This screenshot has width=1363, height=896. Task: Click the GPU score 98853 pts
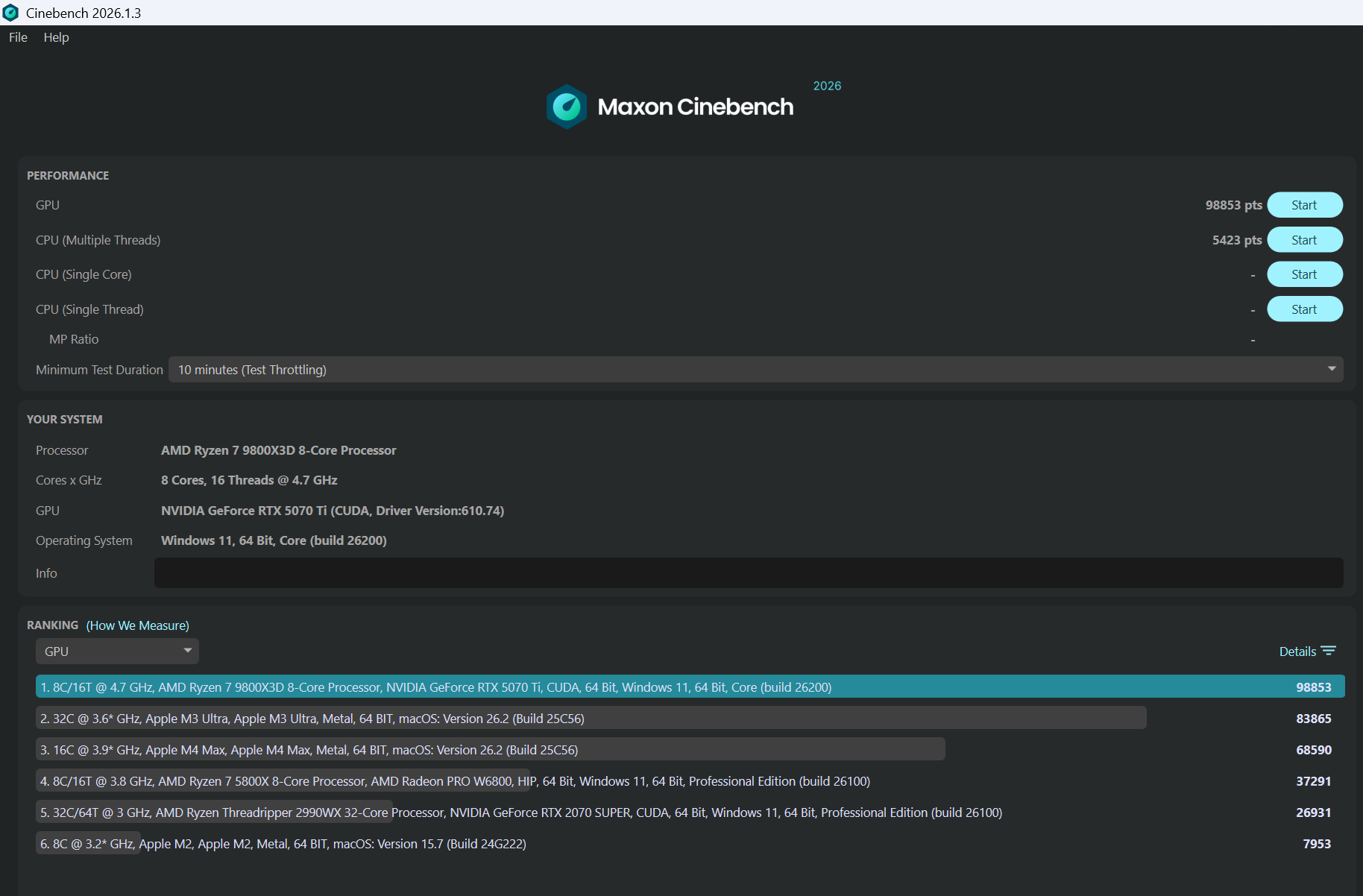tap(1233, 205)
